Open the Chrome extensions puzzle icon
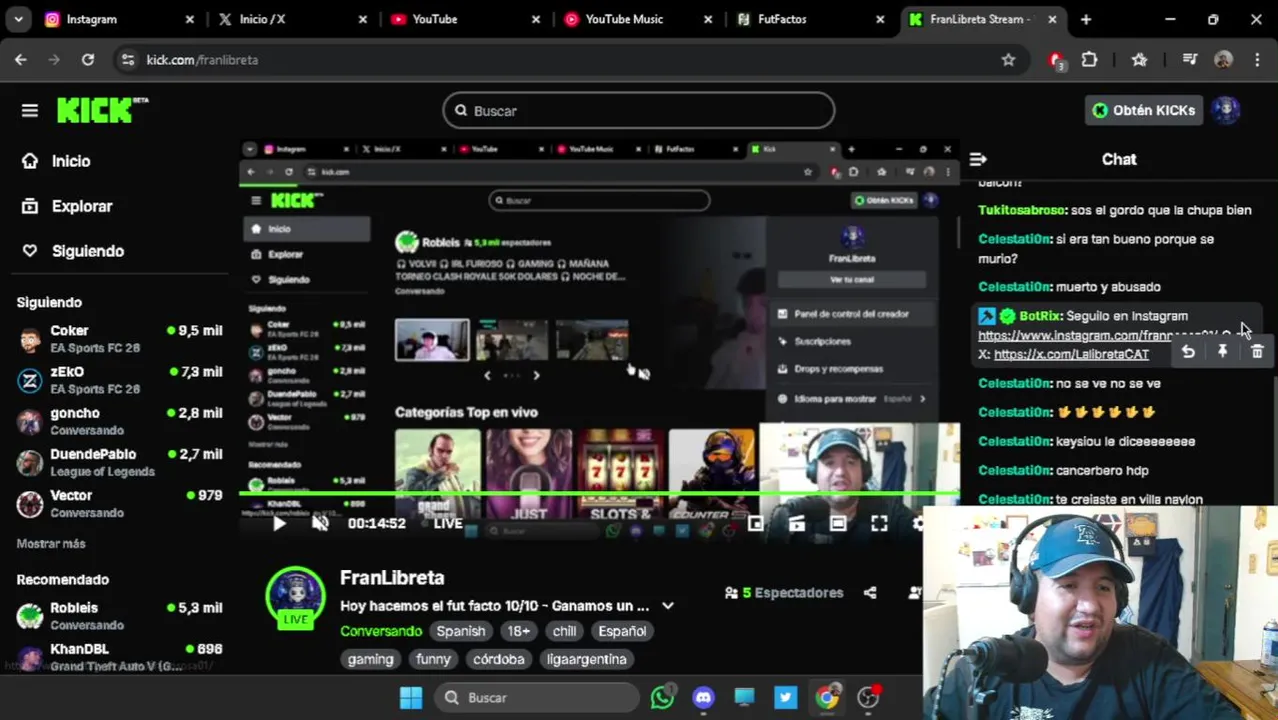 tap(1090, 60)
